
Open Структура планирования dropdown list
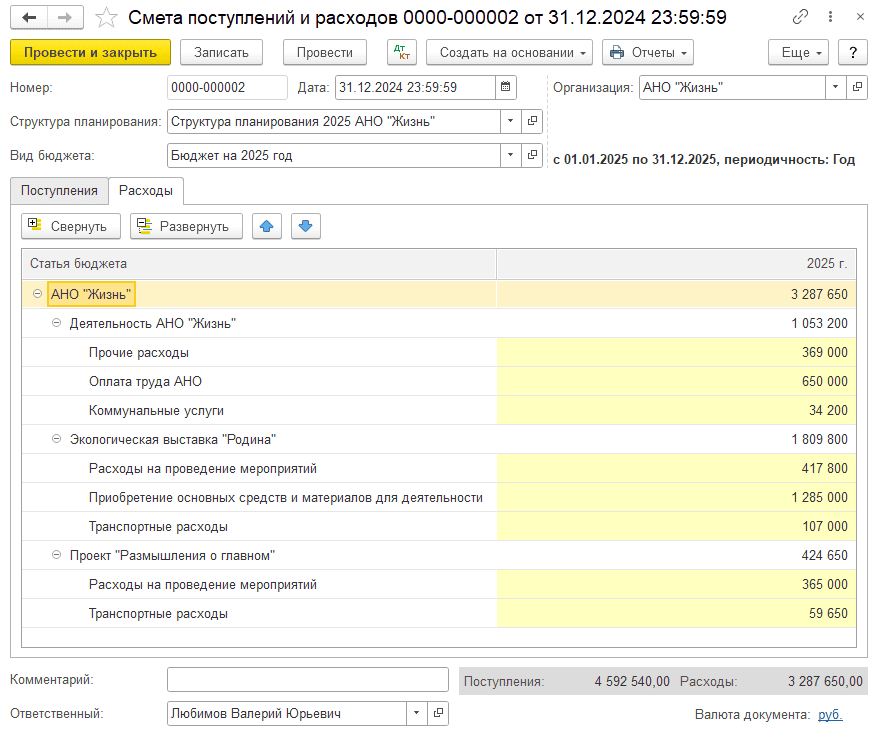coord(510,122)
